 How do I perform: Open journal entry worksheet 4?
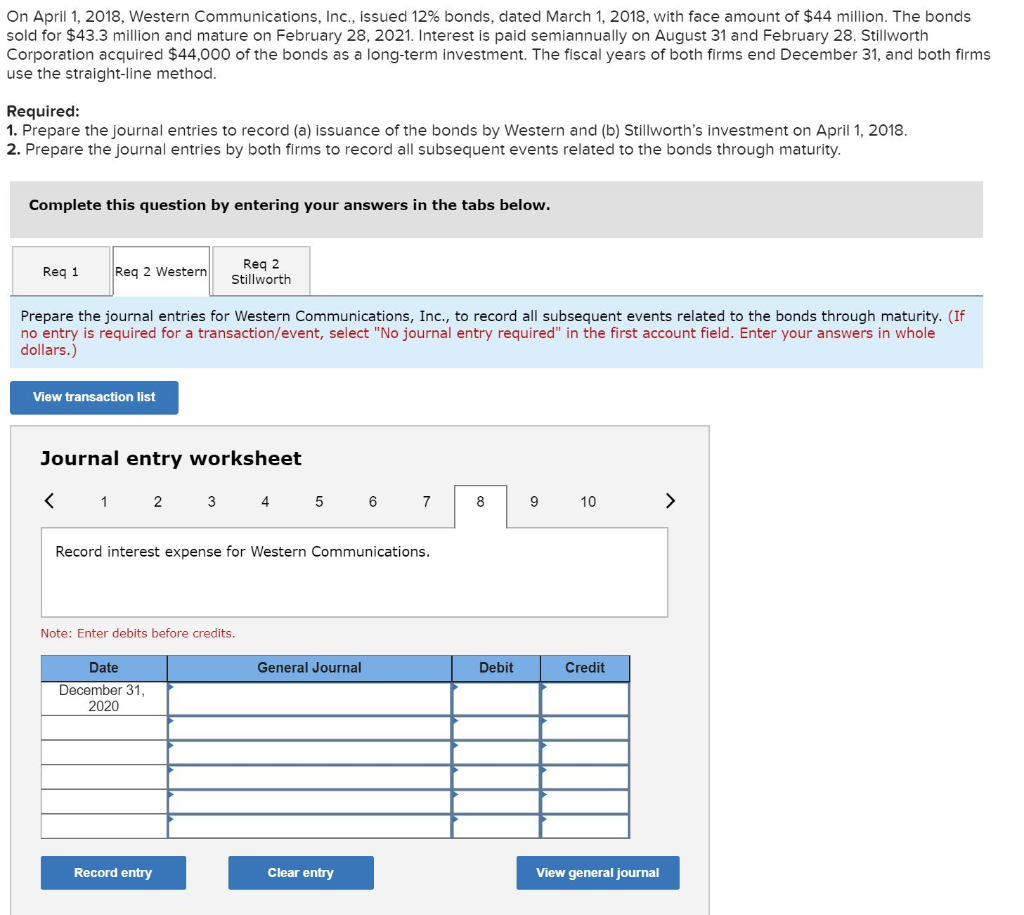click(265, 502)
